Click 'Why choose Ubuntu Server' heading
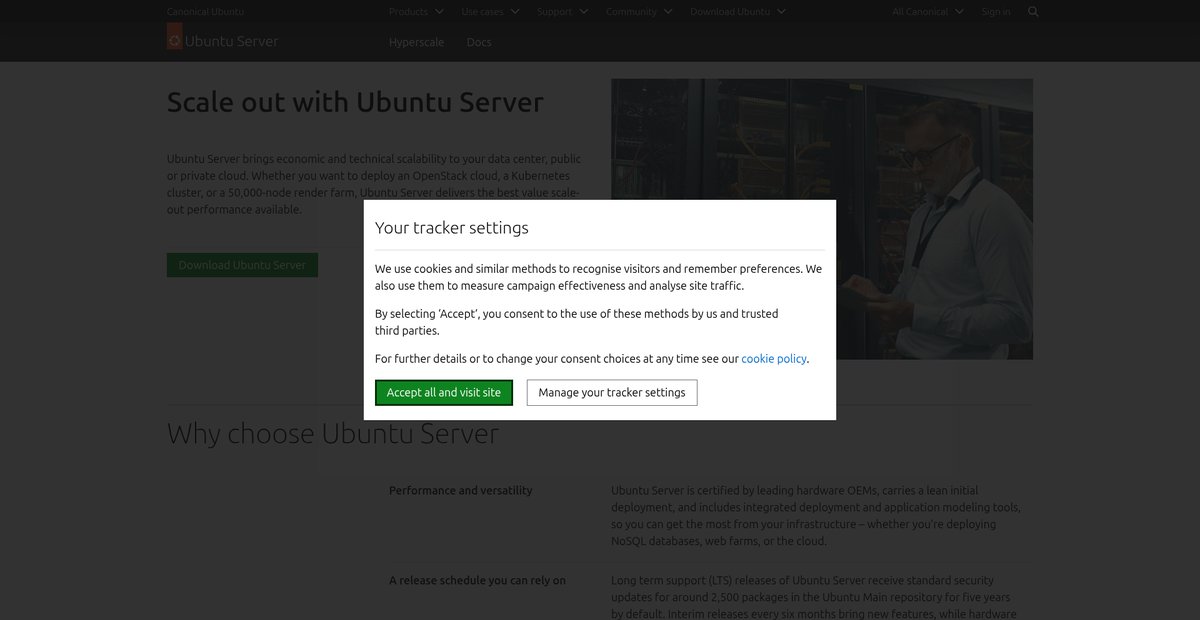 333,434
